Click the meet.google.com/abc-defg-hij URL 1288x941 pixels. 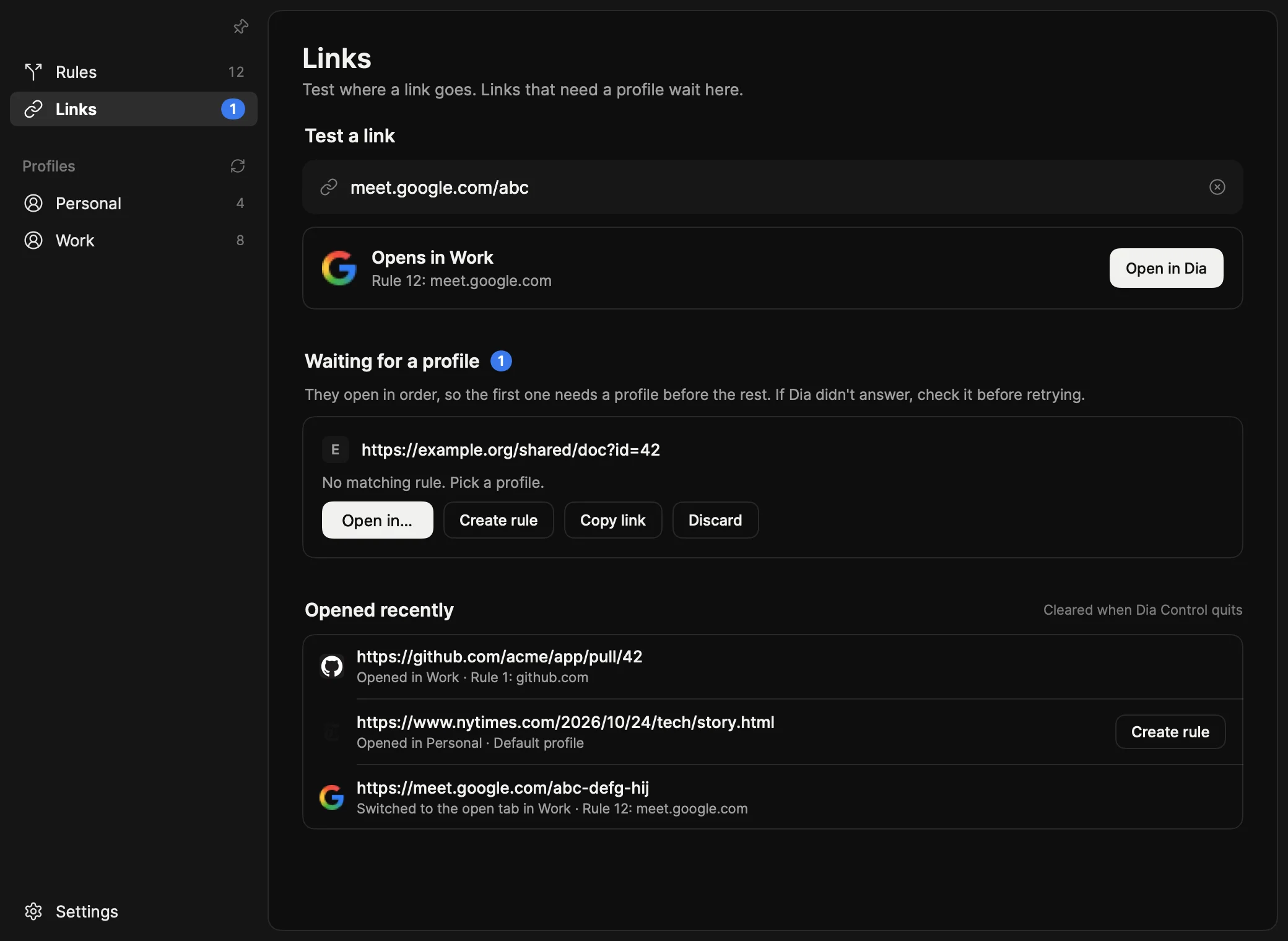coord(503,787)
